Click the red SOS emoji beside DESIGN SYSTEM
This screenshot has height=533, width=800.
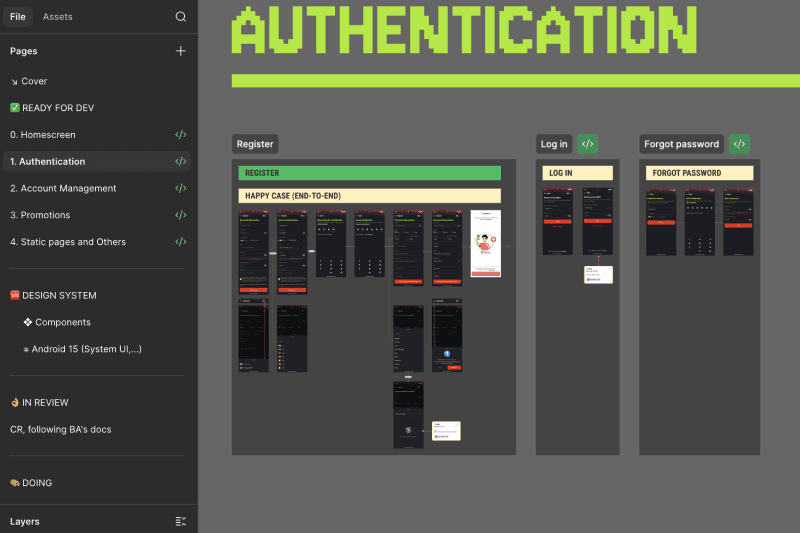[15, 295]
